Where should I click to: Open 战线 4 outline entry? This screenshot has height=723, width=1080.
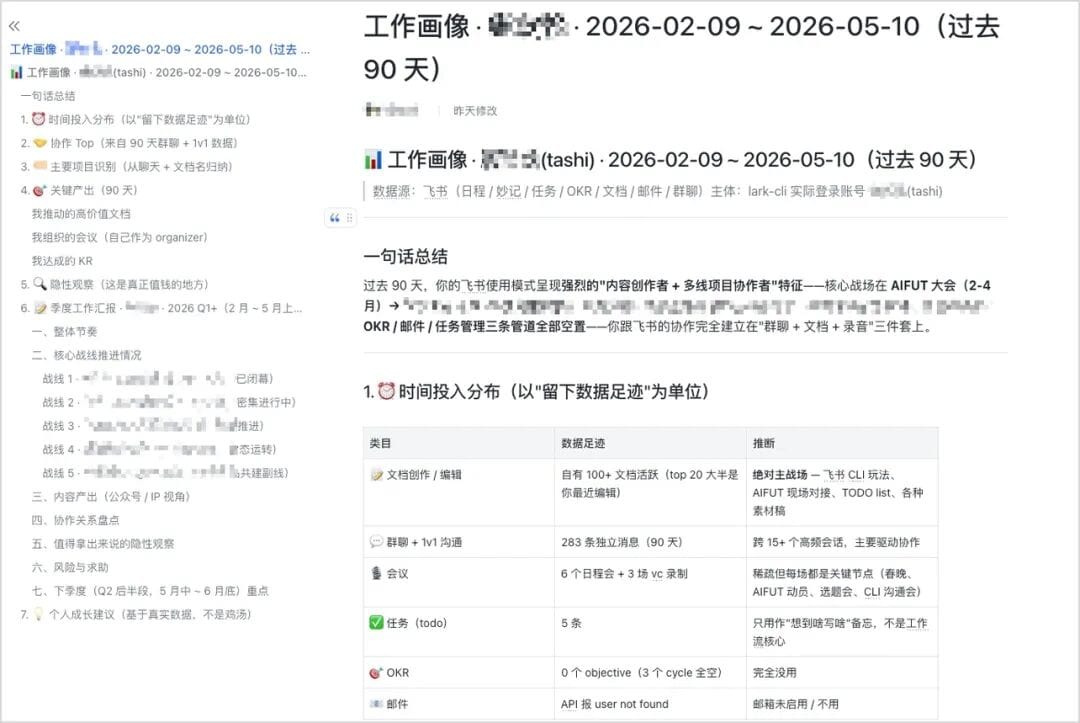pos(160,450)
